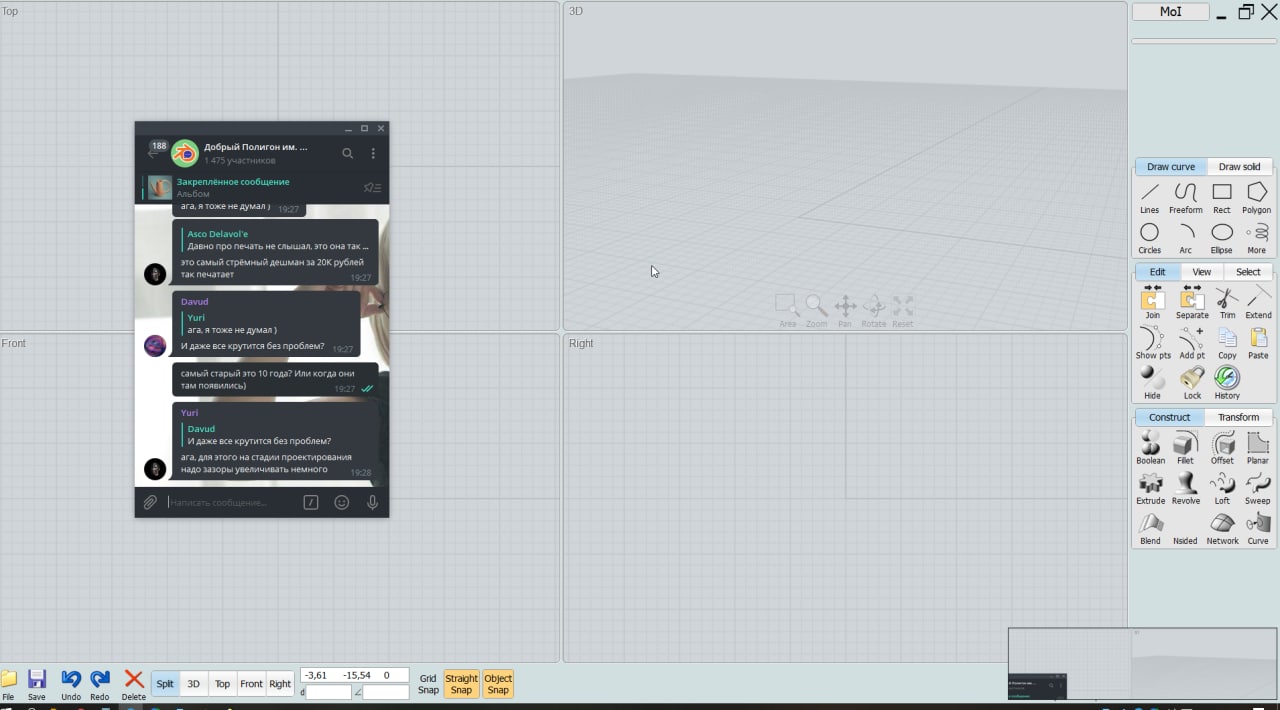Click the angle input field

[386, 692]
